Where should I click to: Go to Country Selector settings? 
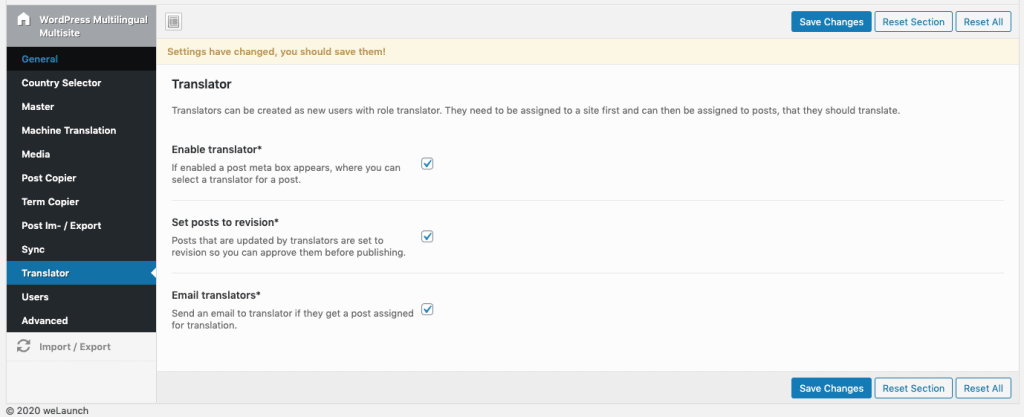click(61, 83)
